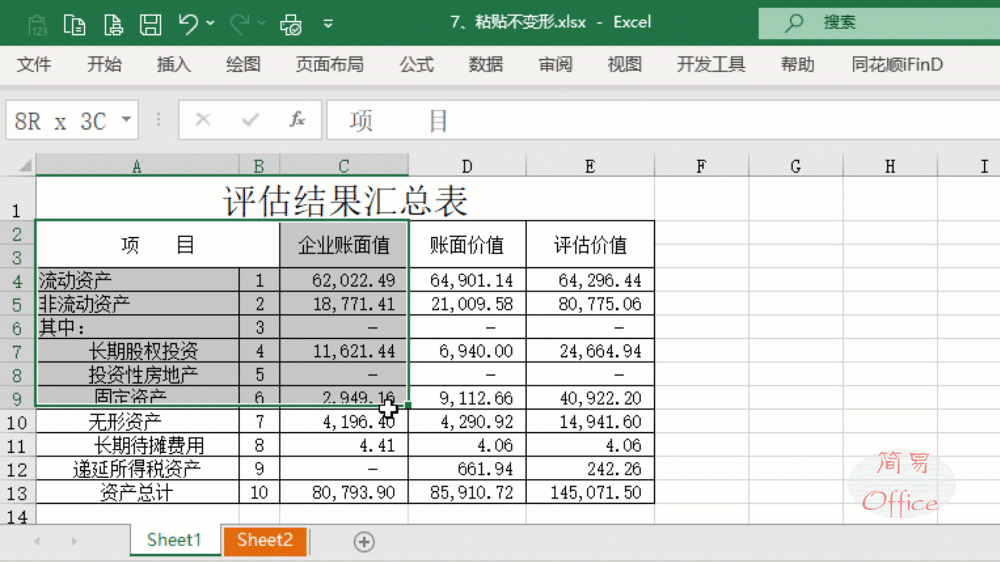Click the Redo arrow icon

pyautogui.click(x=239, y=24)
